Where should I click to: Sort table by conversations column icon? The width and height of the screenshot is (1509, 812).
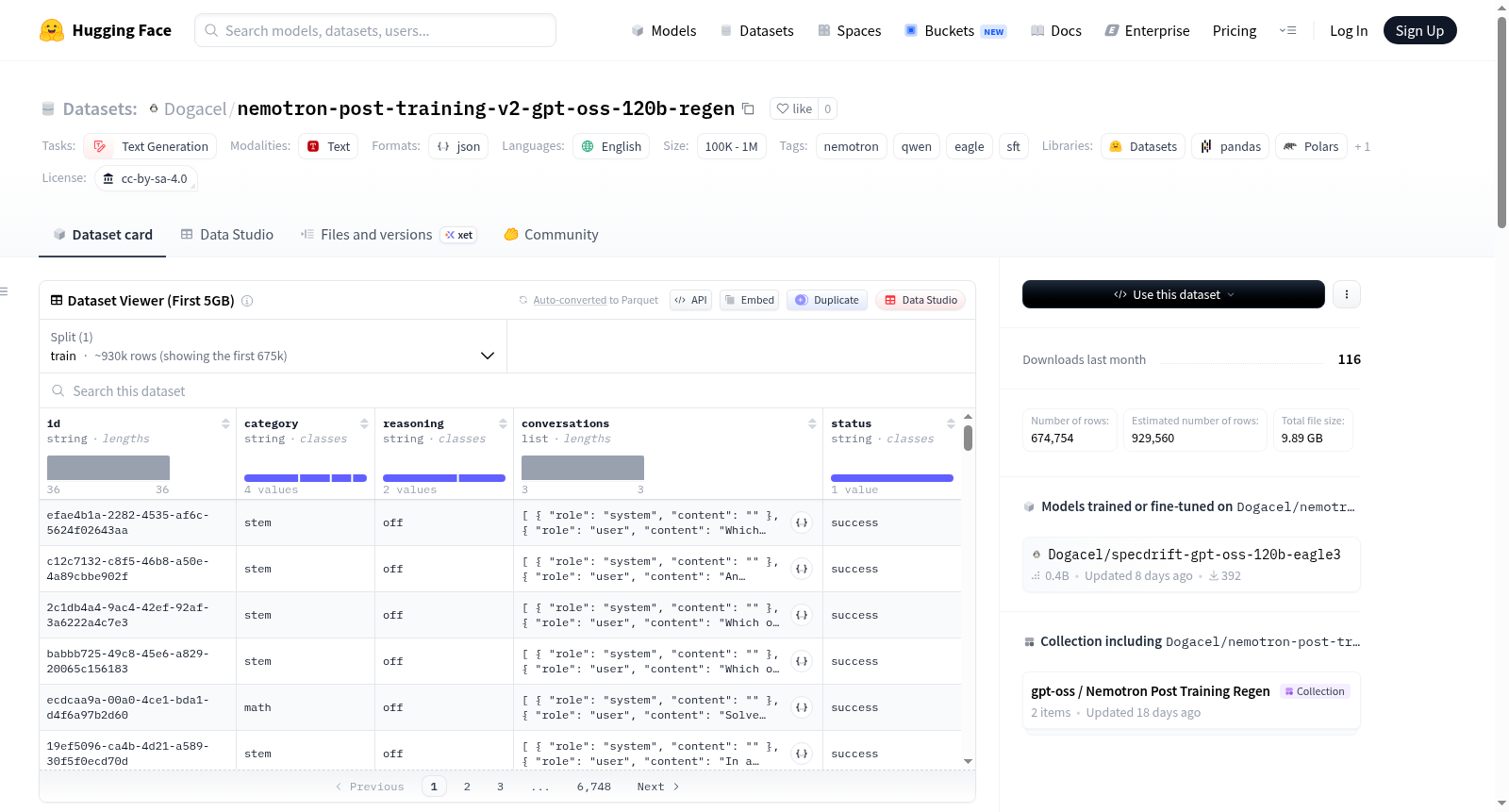[812, 423]
